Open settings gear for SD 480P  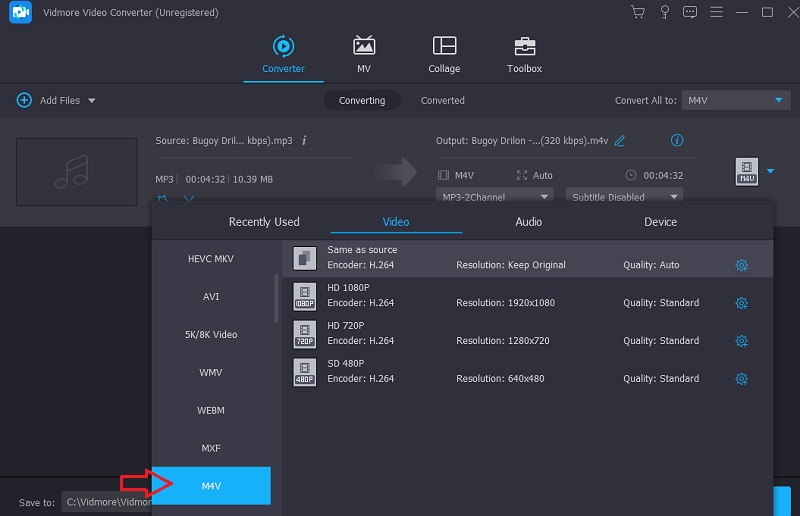[741, 379]
